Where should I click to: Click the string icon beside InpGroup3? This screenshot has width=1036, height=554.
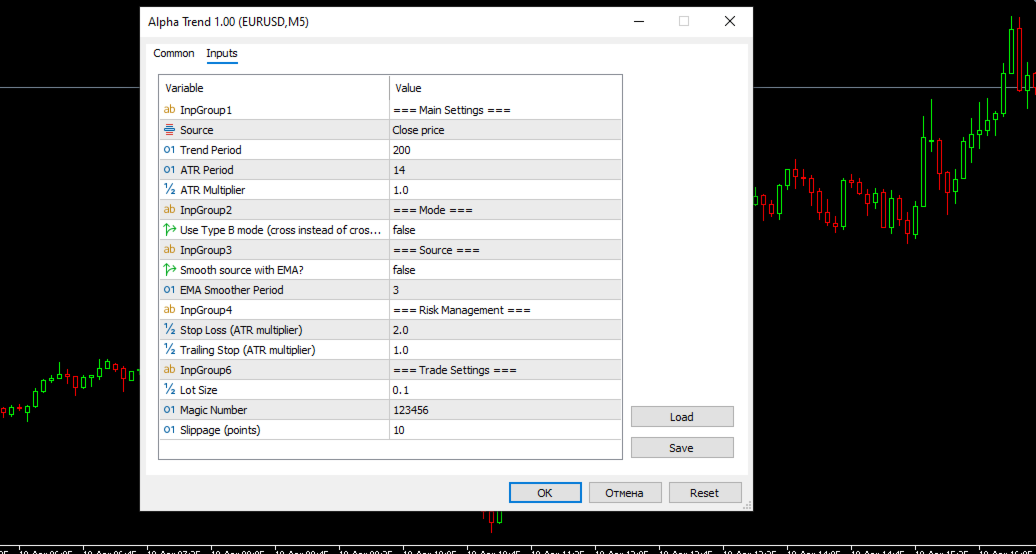pyautogui.click(x=169, y=250)
